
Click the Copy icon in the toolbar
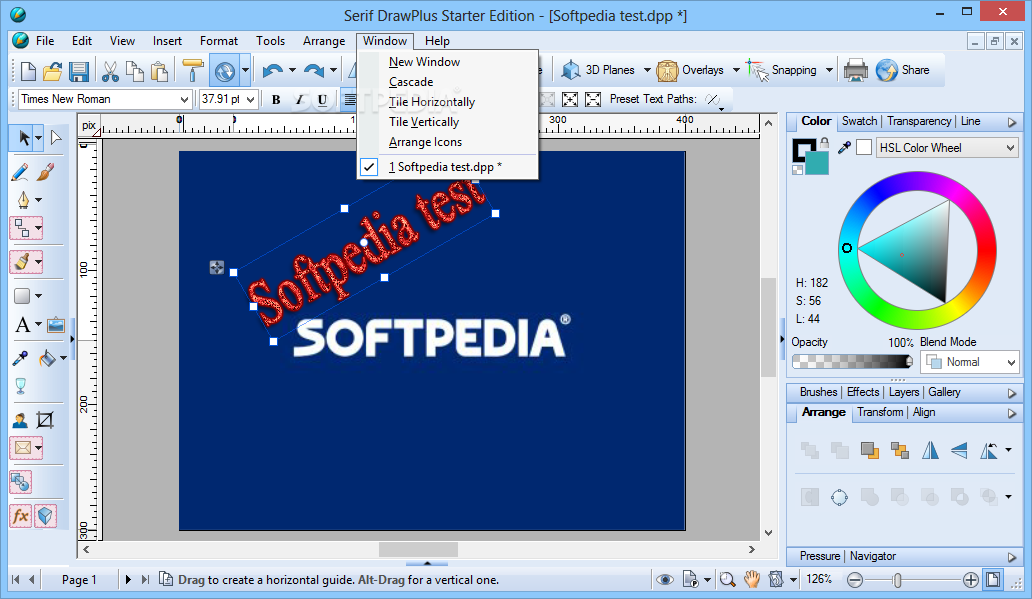point(135,70)
